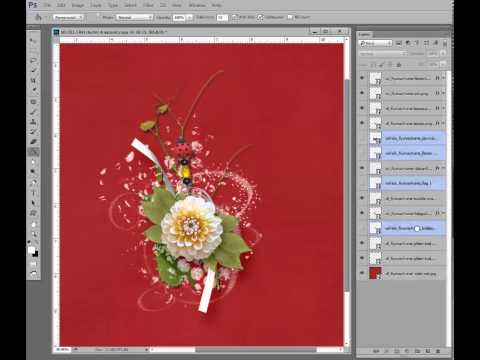
Task: Hide the topmost layer in Layers panel
Action: 362,78
